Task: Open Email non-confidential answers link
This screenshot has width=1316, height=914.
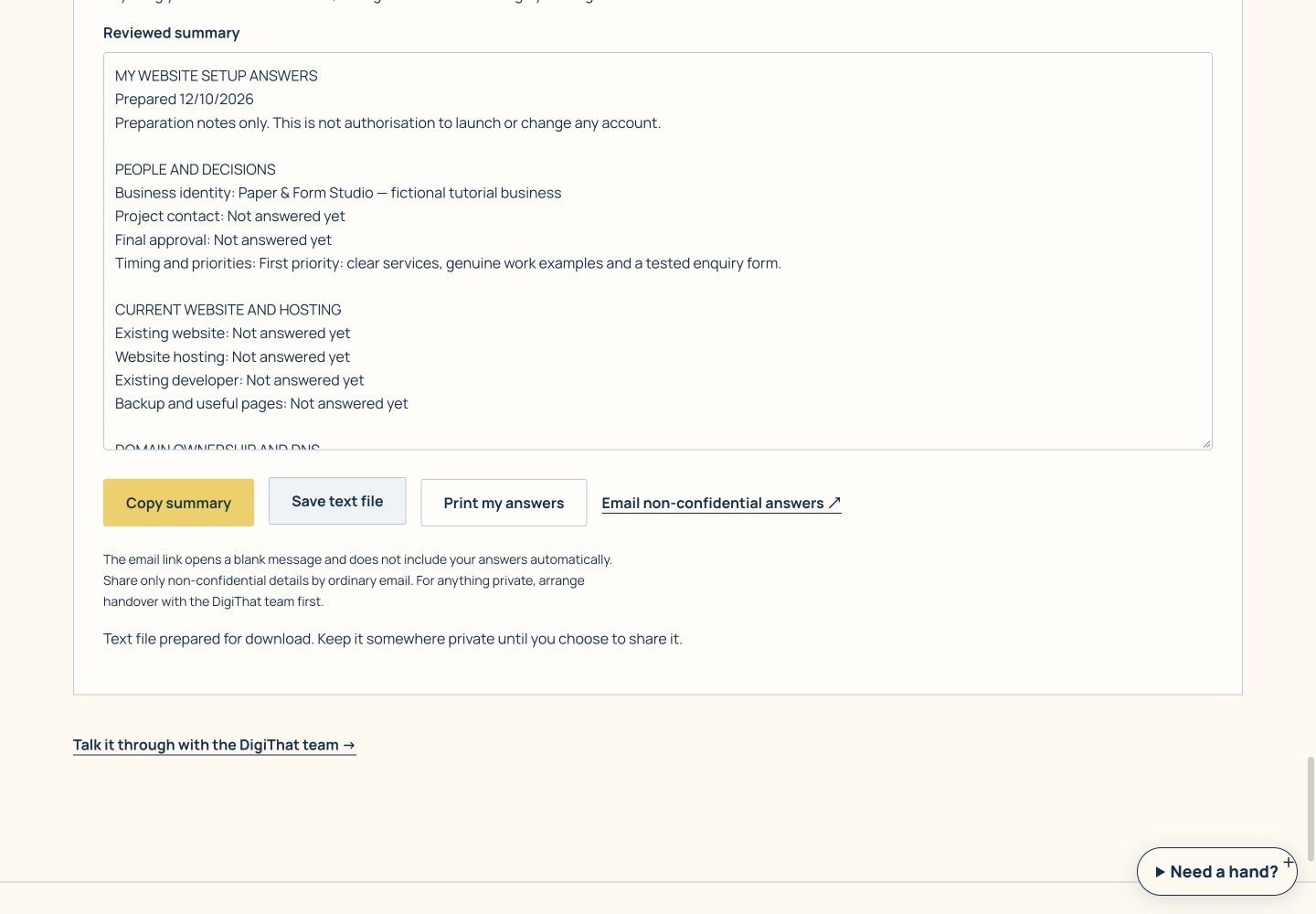Action: point(721,503)
